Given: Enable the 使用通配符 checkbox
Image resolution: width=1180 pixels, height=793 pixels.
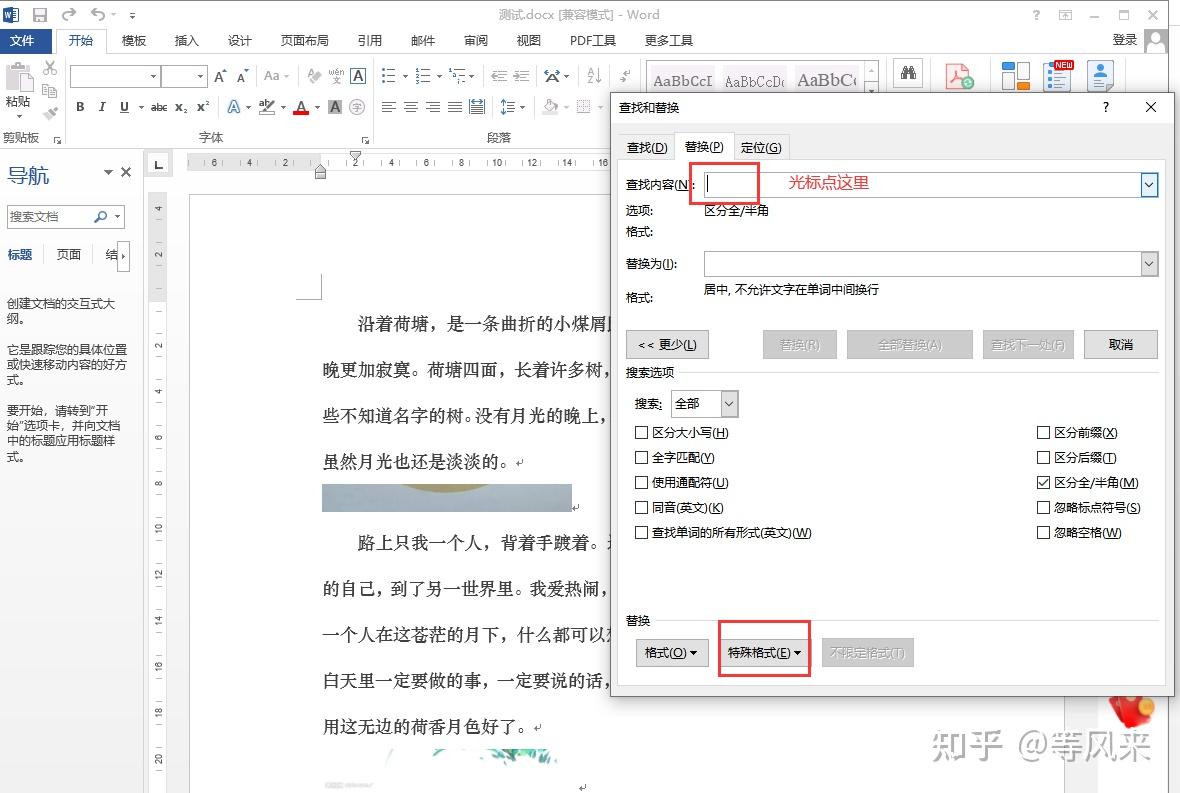Looking at the screenshot, I should click(641, 482).
